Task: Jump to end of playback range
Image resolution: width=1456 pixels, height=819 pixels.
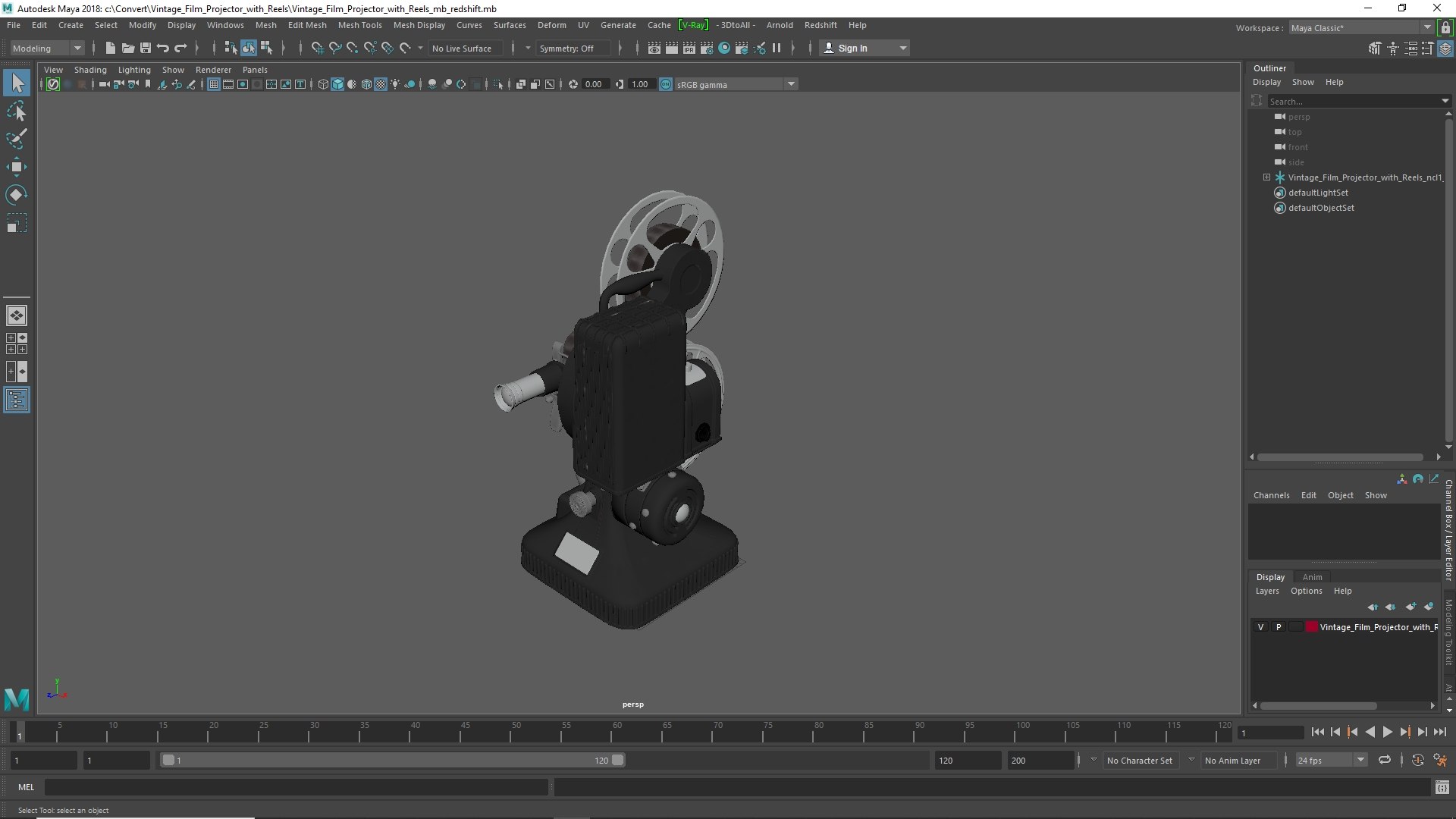Action: coord(1440,732)
